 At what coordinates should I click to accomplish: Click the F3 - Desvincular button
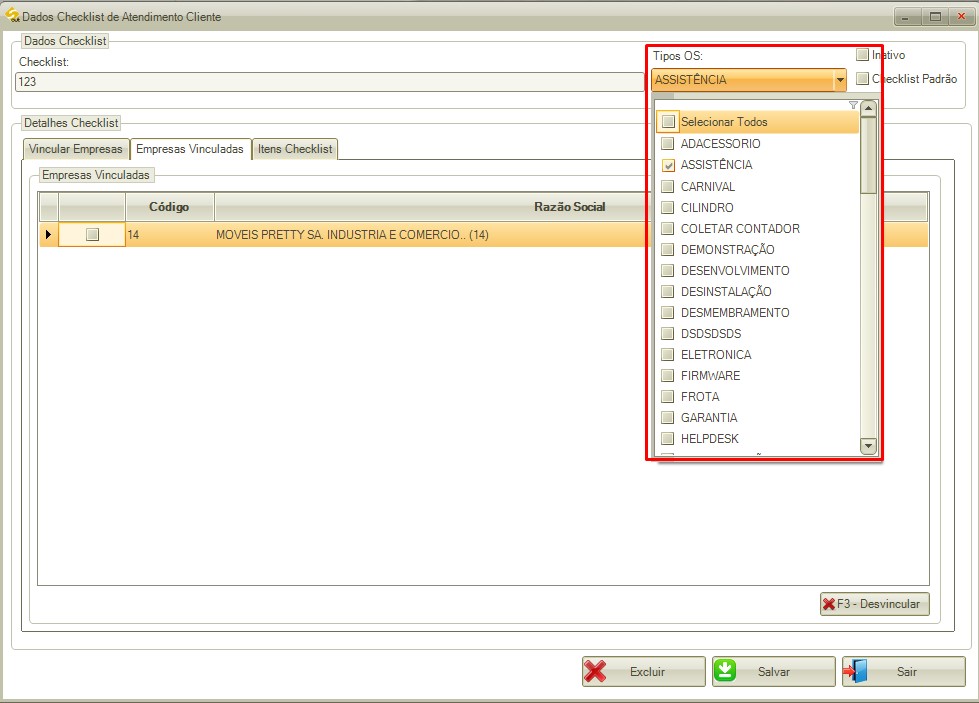pyautogui.click(x=875, y=604)
